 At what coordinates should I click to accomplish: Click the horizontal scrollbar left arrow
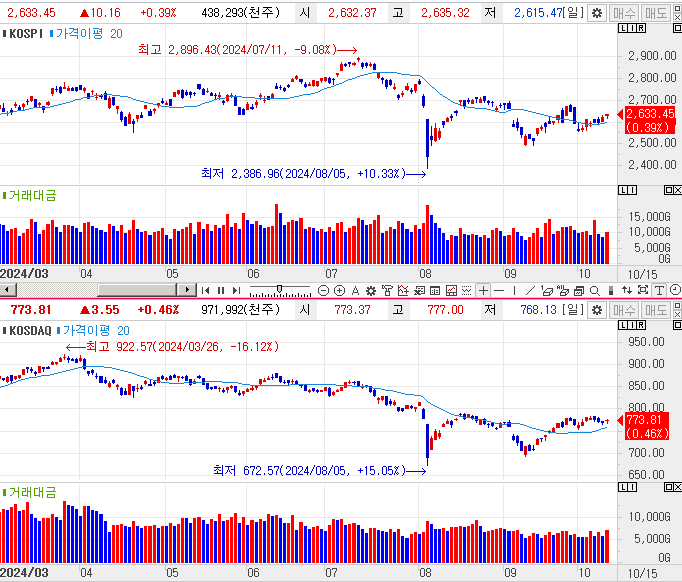[8, 290]
